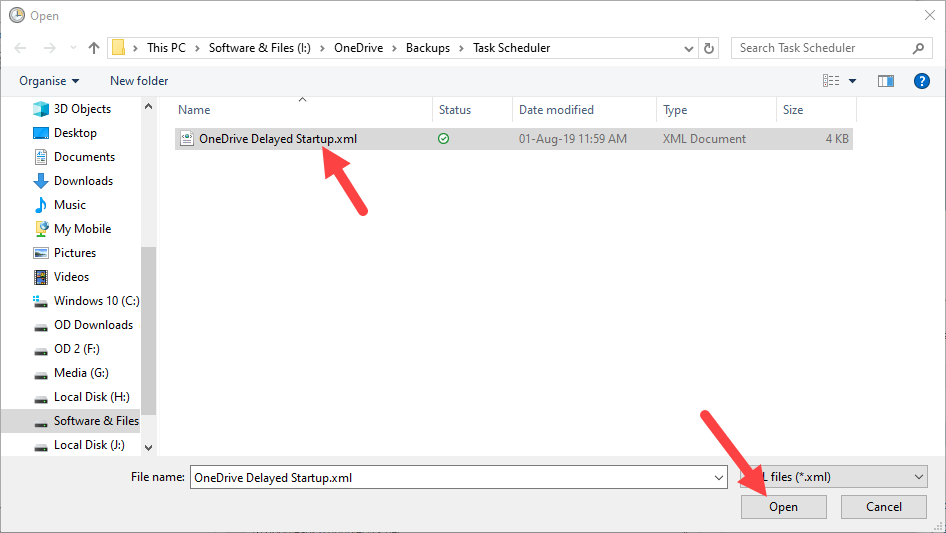Click the Cancel button
This screenshot has width=946, height=533.
(x=884, y=507)
